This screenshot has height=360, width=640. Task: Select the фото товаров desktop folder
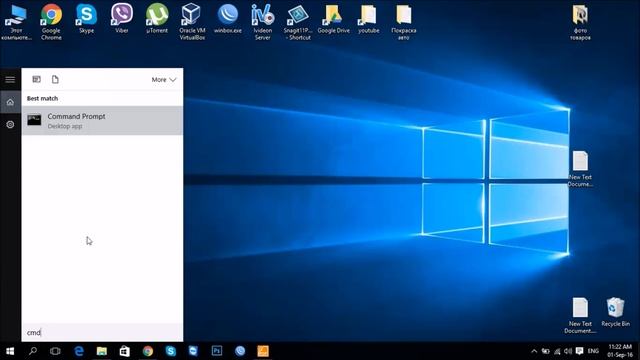(580, 22)
